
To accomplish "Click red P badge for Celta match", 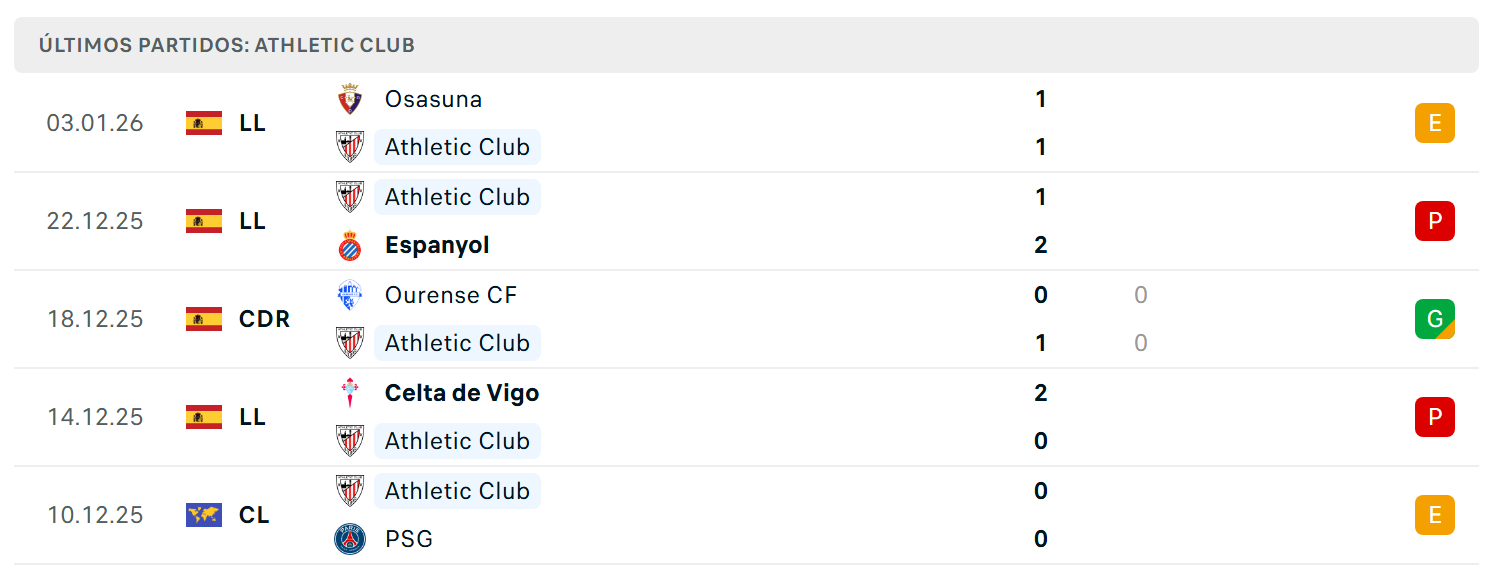I will click(x=1434, y=417).
